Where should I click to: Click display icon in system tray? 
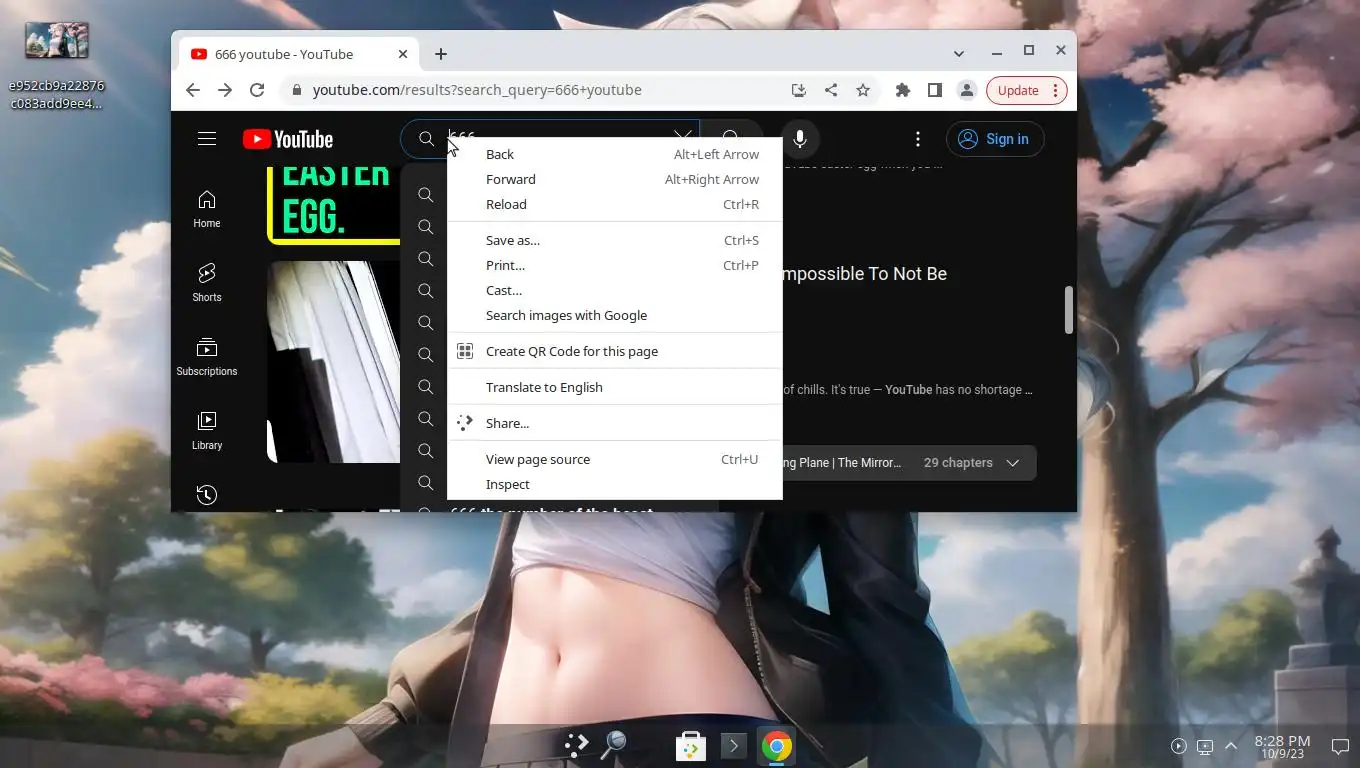point(1205,746)
